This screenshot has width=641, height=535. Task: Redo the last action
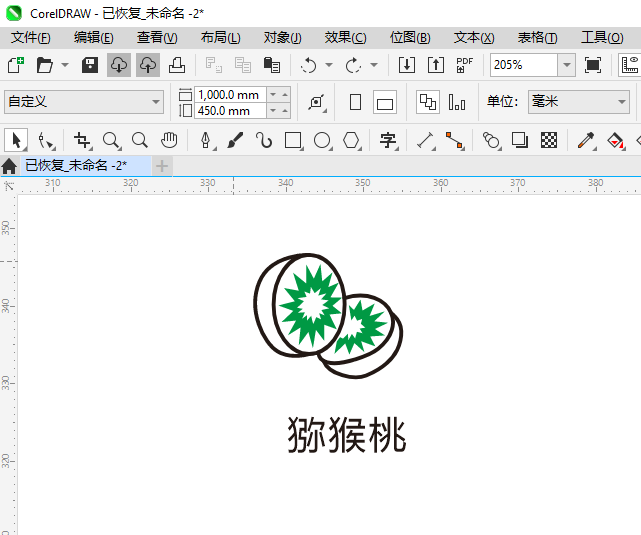pyautogui.click(x=353, y=65)
